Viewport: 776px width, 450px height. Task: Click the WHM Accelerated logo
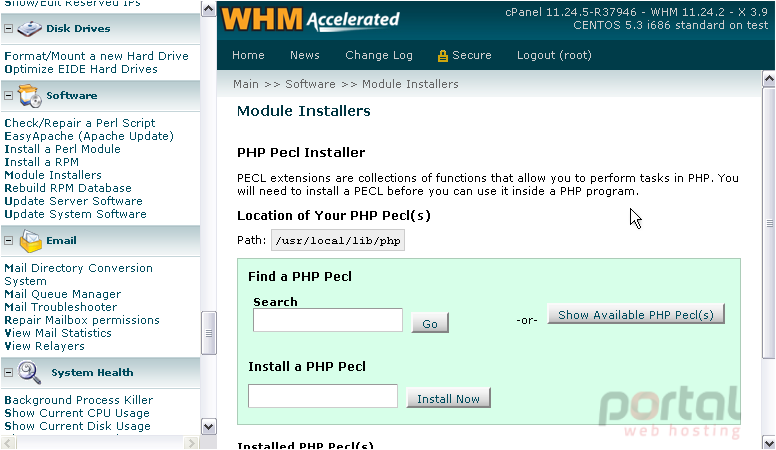[310, 19]
